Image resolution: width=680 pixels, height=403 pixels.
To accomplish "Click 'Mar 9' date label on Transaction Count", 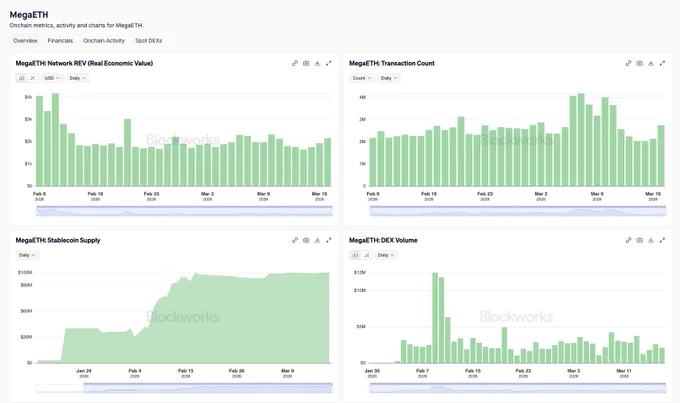I will tap(597, 196).
